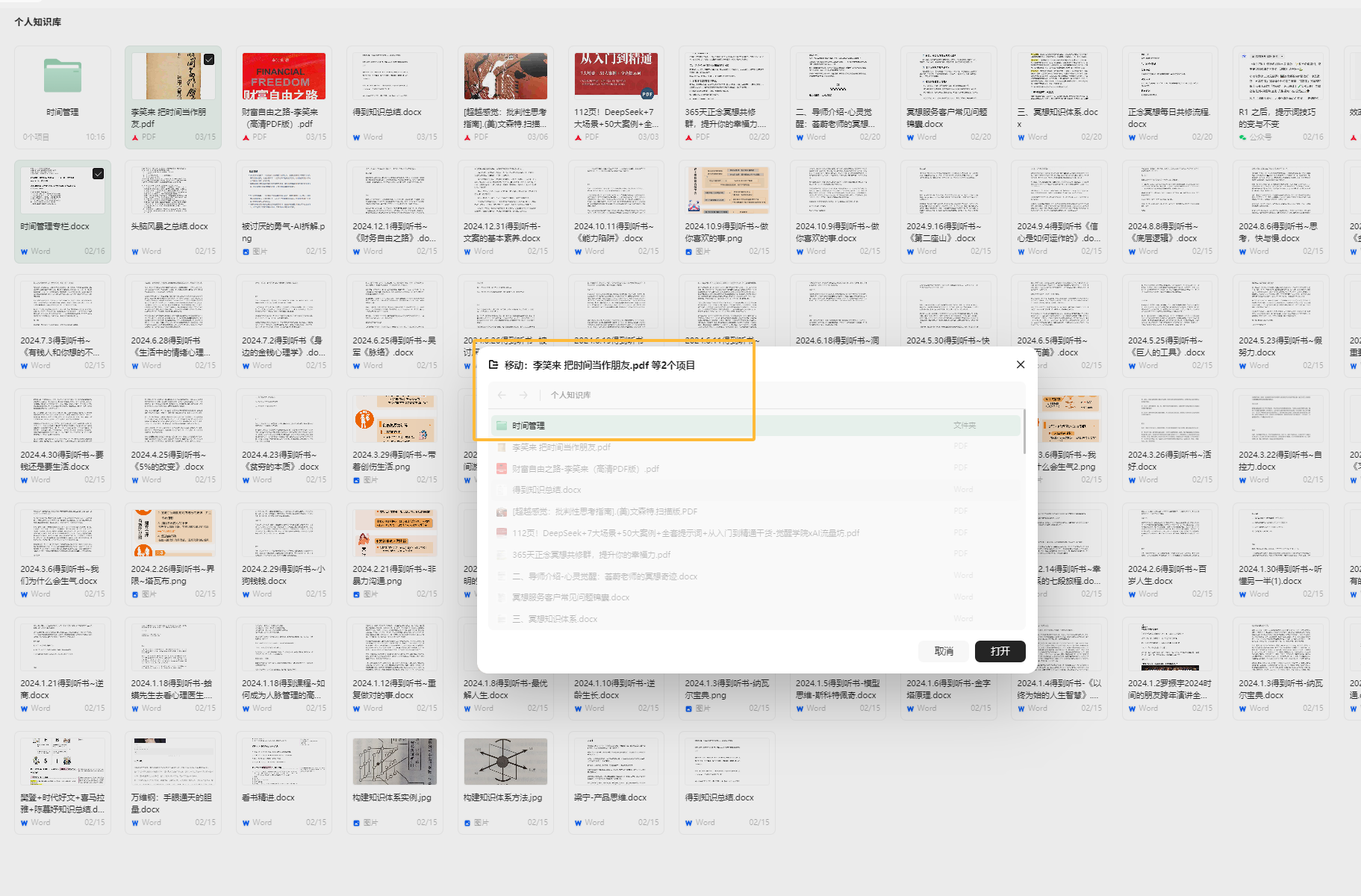1361x896 pixels.
Task: Uncheck the 李笑来 把时间当作朋友.pdf checkbox
Action: click(209, 60)
